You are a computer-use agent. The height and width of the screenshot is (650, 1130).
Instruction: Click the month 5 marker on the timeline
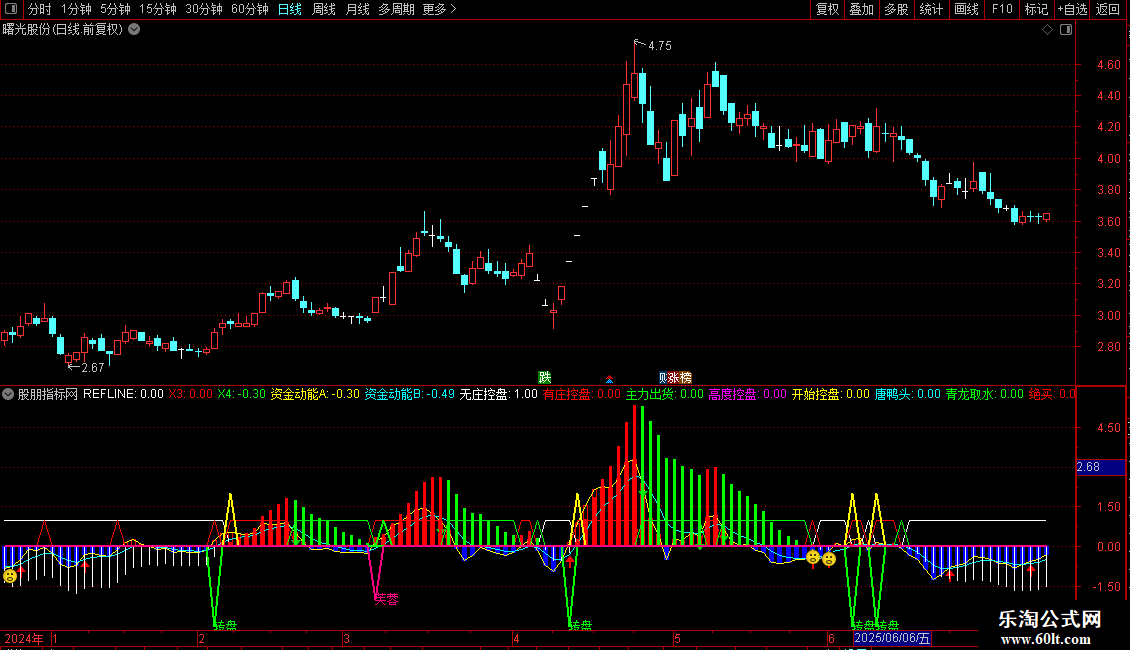677,638
